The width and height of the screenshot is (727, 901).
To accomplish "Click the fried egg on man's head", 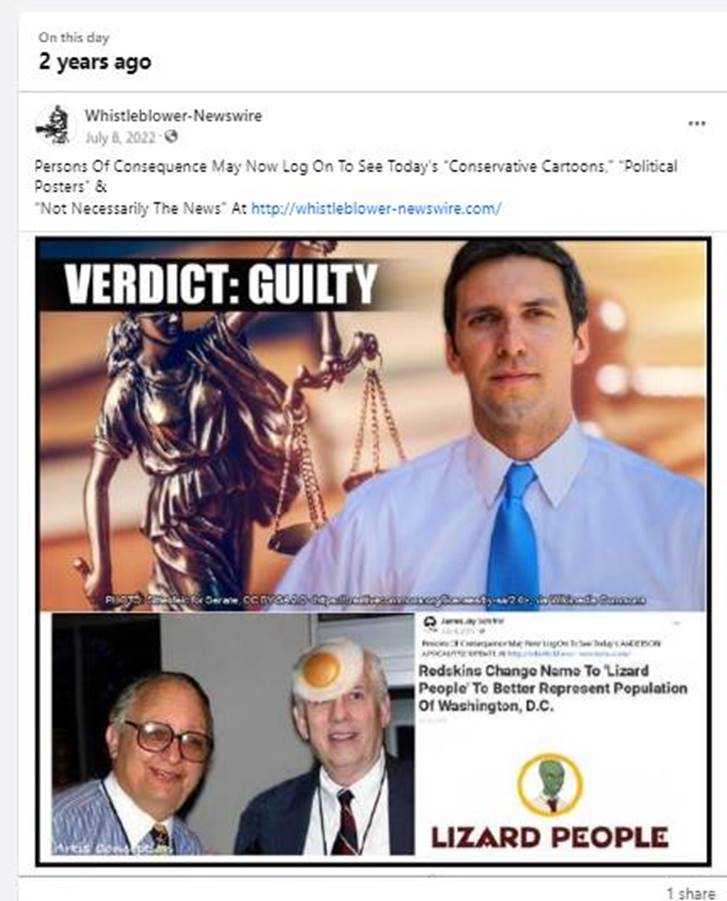I will [x=328, y=669].
